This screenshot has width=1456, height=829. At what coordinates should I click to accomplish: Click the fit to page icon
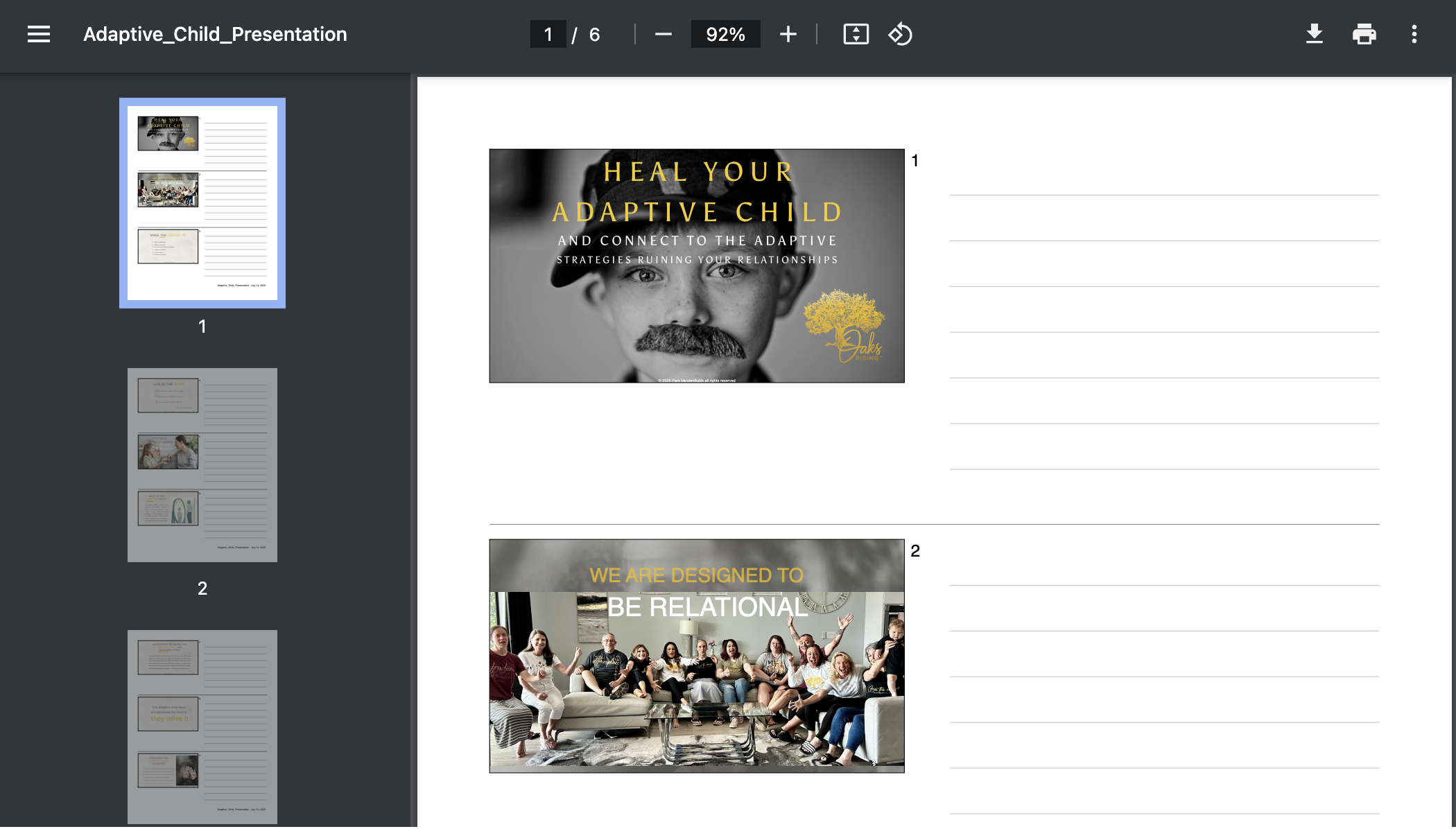856,34
